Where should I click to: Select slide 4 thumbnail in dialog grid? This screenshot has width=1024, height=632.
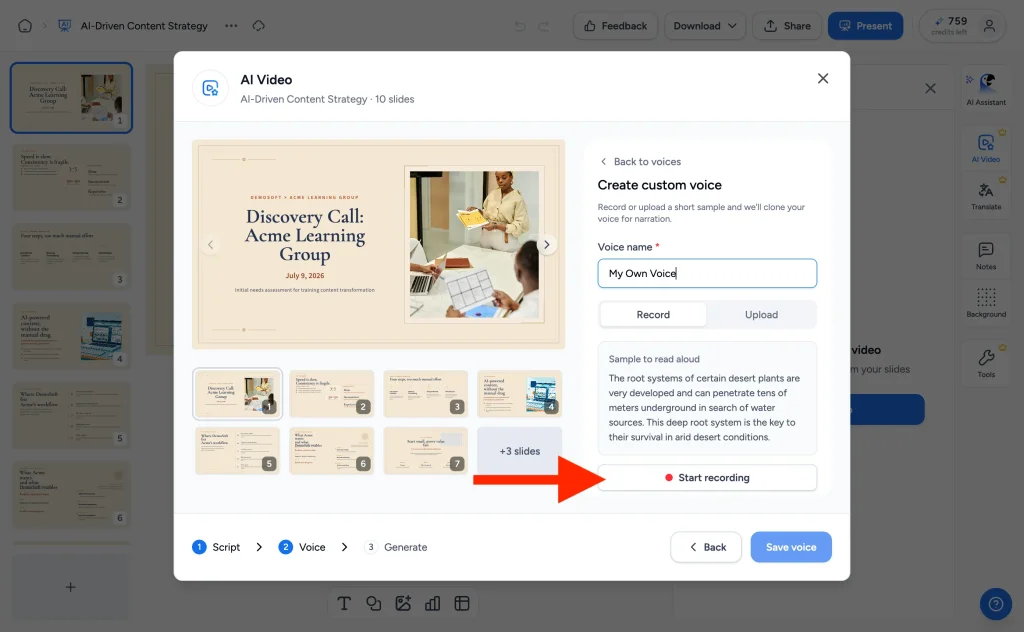(520, 394)
